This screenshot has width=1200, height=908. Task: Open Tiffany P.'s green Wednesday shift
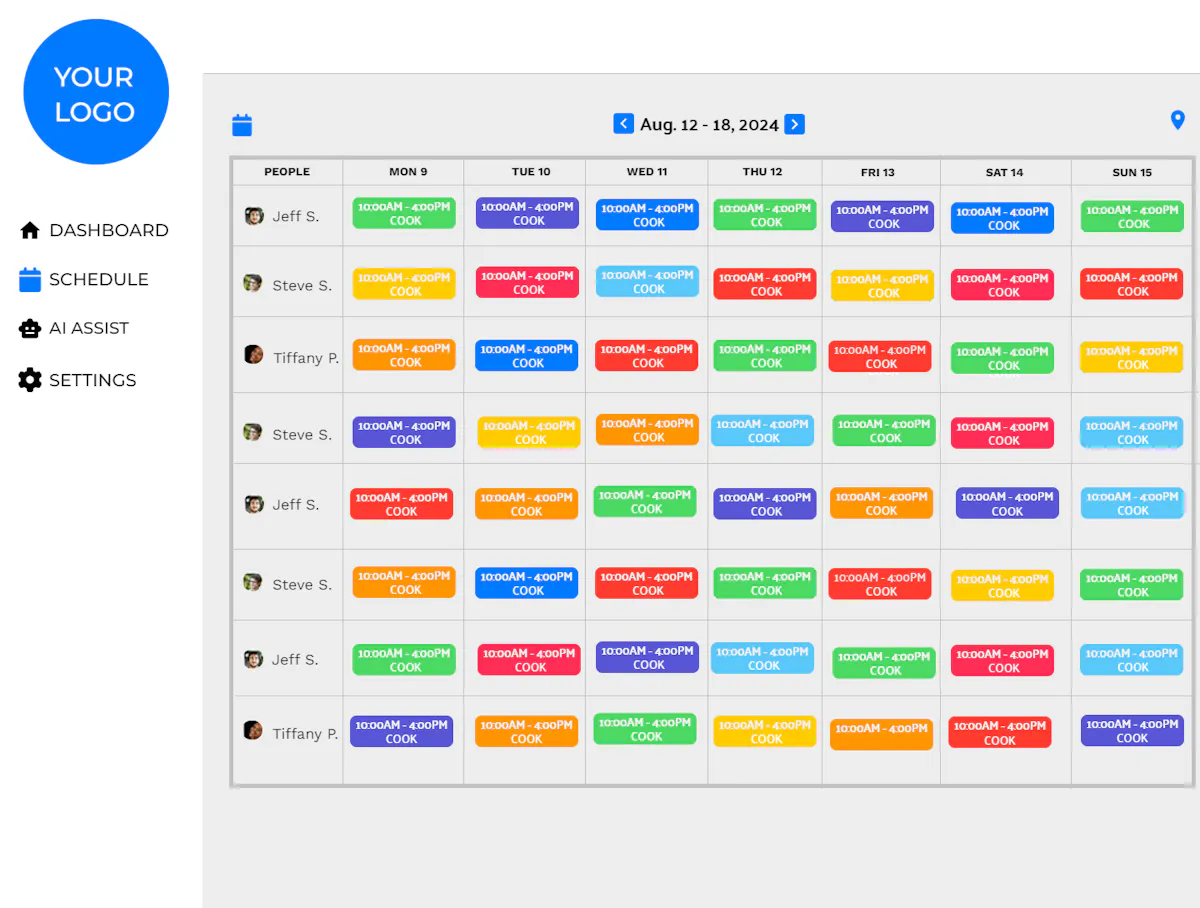pos(645,729)
